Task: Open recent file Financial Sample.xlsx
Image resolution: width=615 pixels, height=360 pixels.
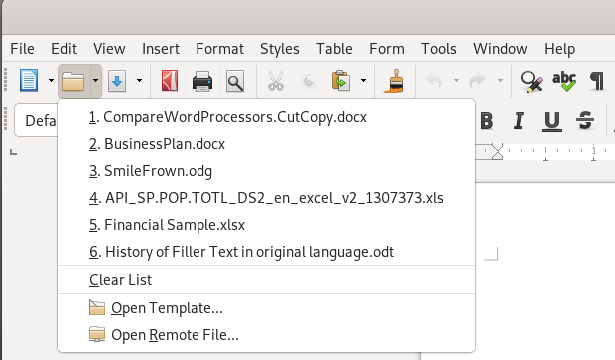Action: tap(266, 225)
